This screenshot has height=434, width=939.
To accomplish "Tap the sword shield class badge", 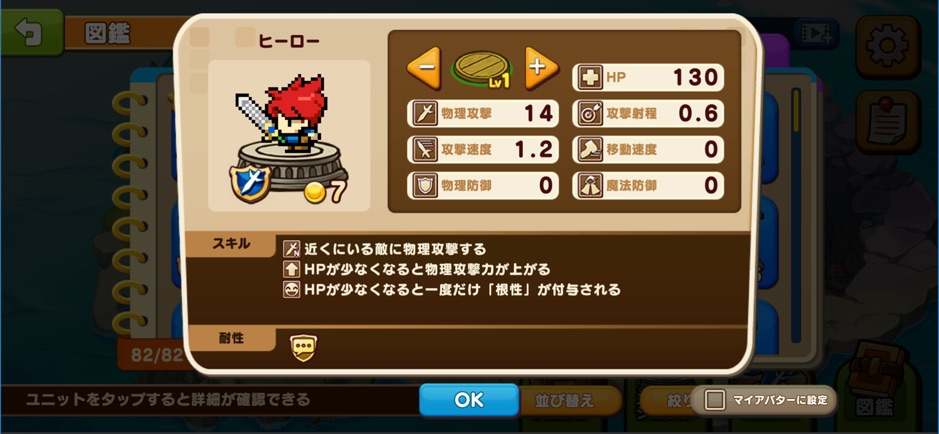I will click(250, 183).
